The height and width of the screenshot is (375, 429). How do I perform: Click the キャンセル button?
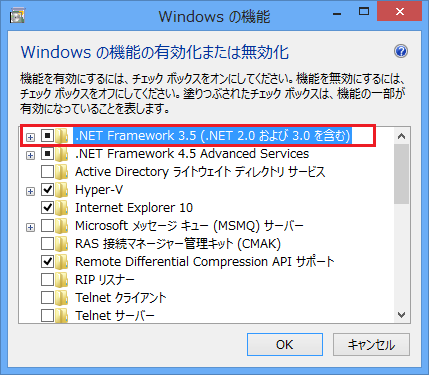[371, 344]
